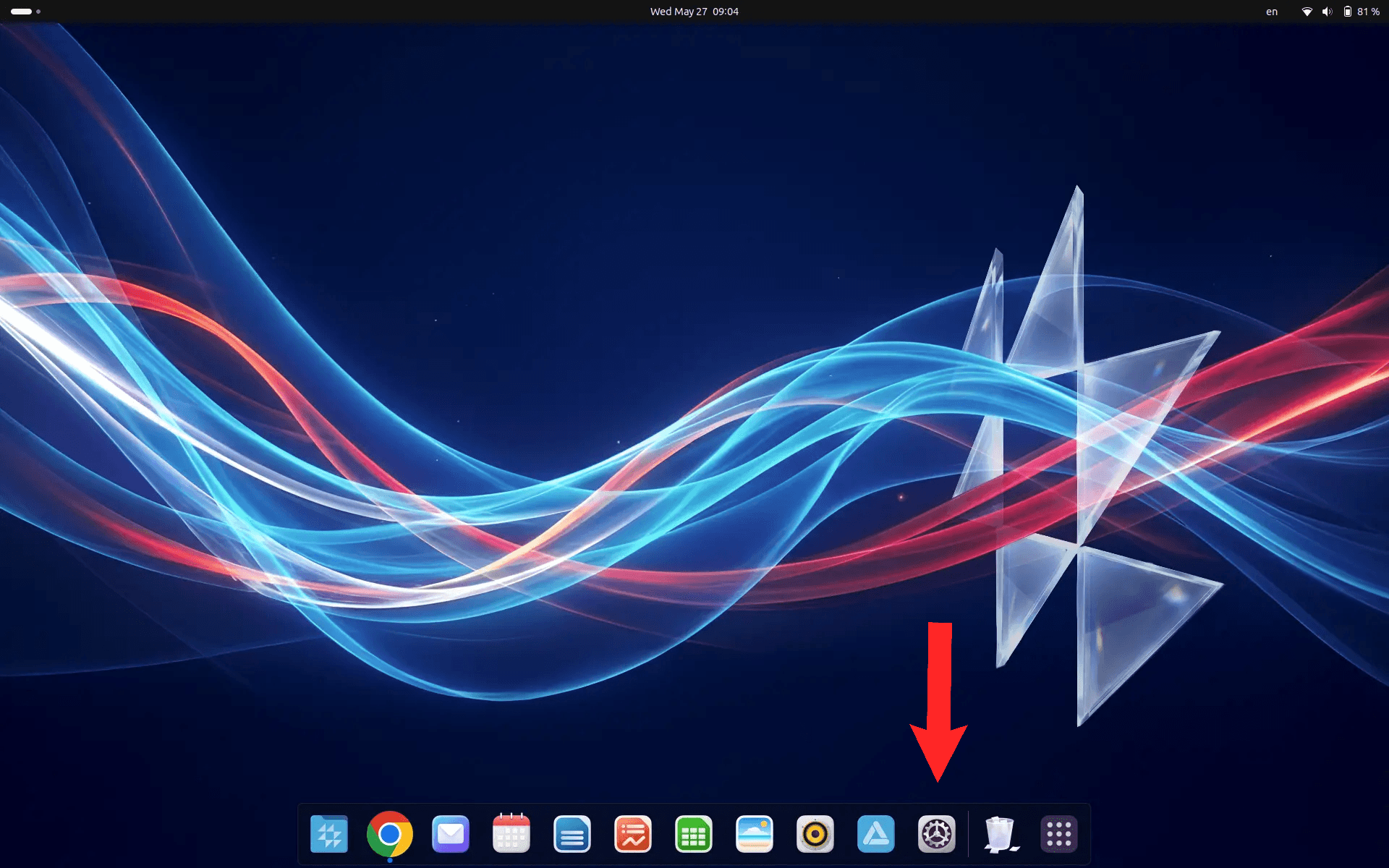The image size is (1389, 868).
Task: Launch the text document Writer app icon
Action: tap(572, 834)
